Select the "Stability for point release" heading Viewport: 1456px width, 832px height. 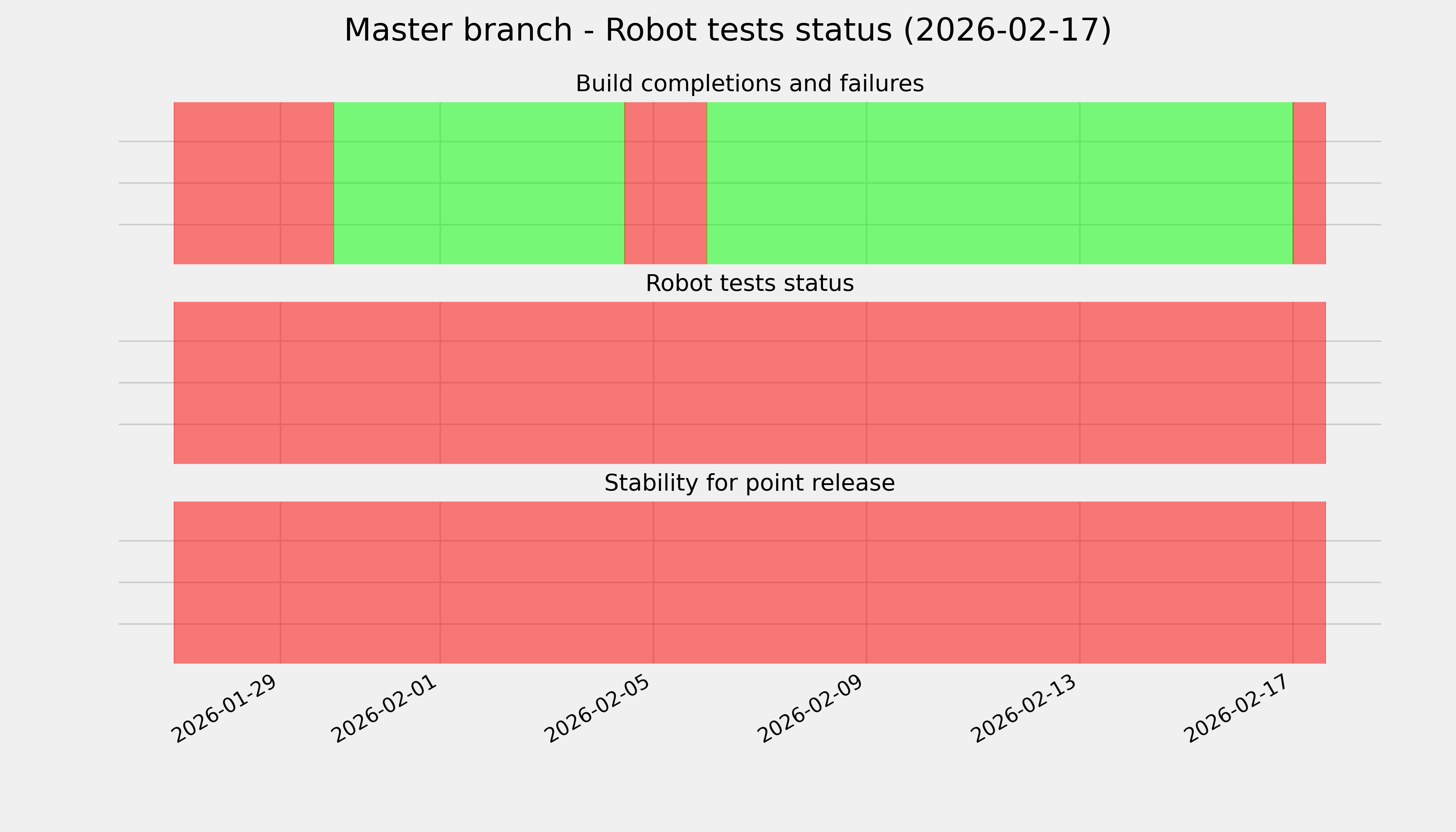(749, 484)
